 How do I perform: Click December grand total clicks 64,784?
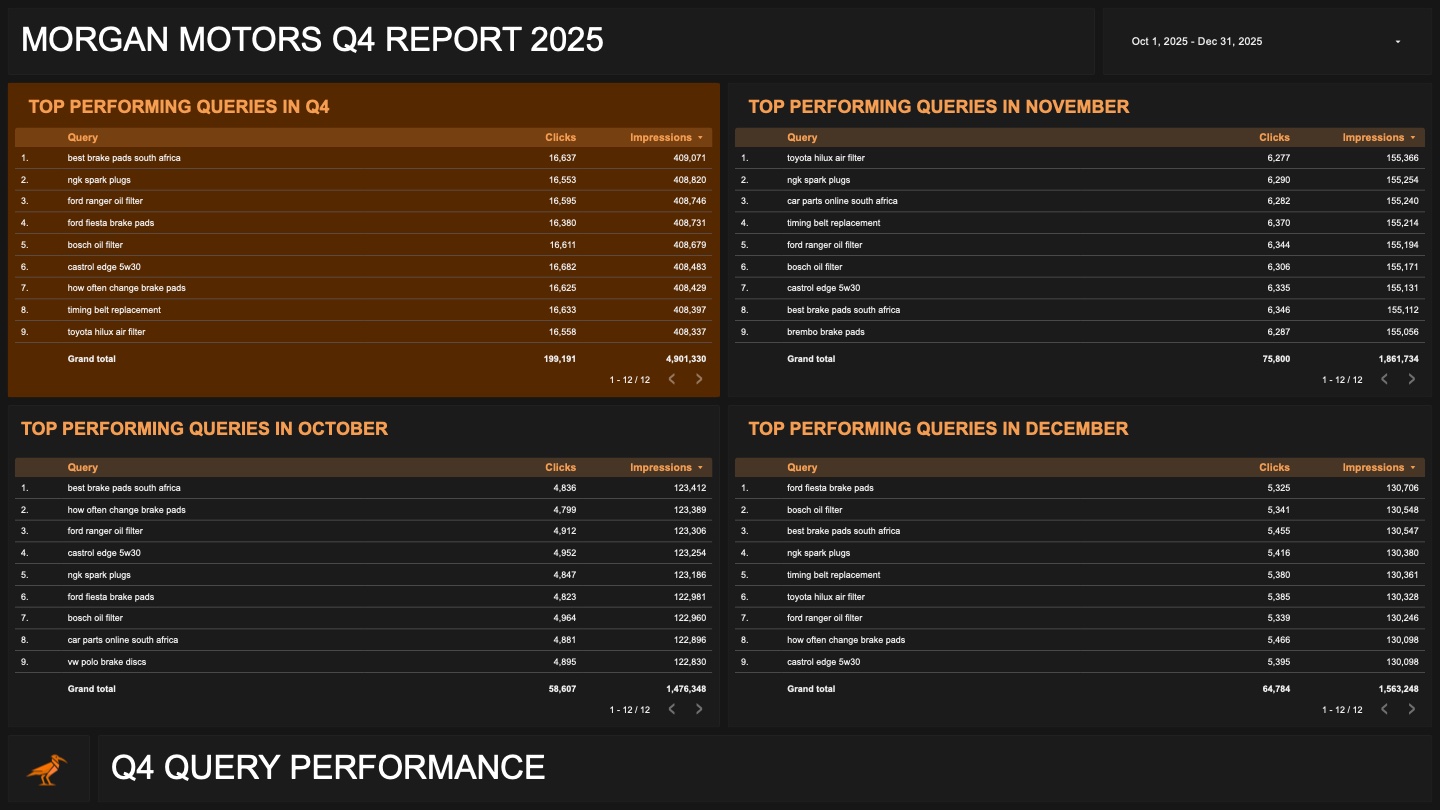click(1275, 689)
